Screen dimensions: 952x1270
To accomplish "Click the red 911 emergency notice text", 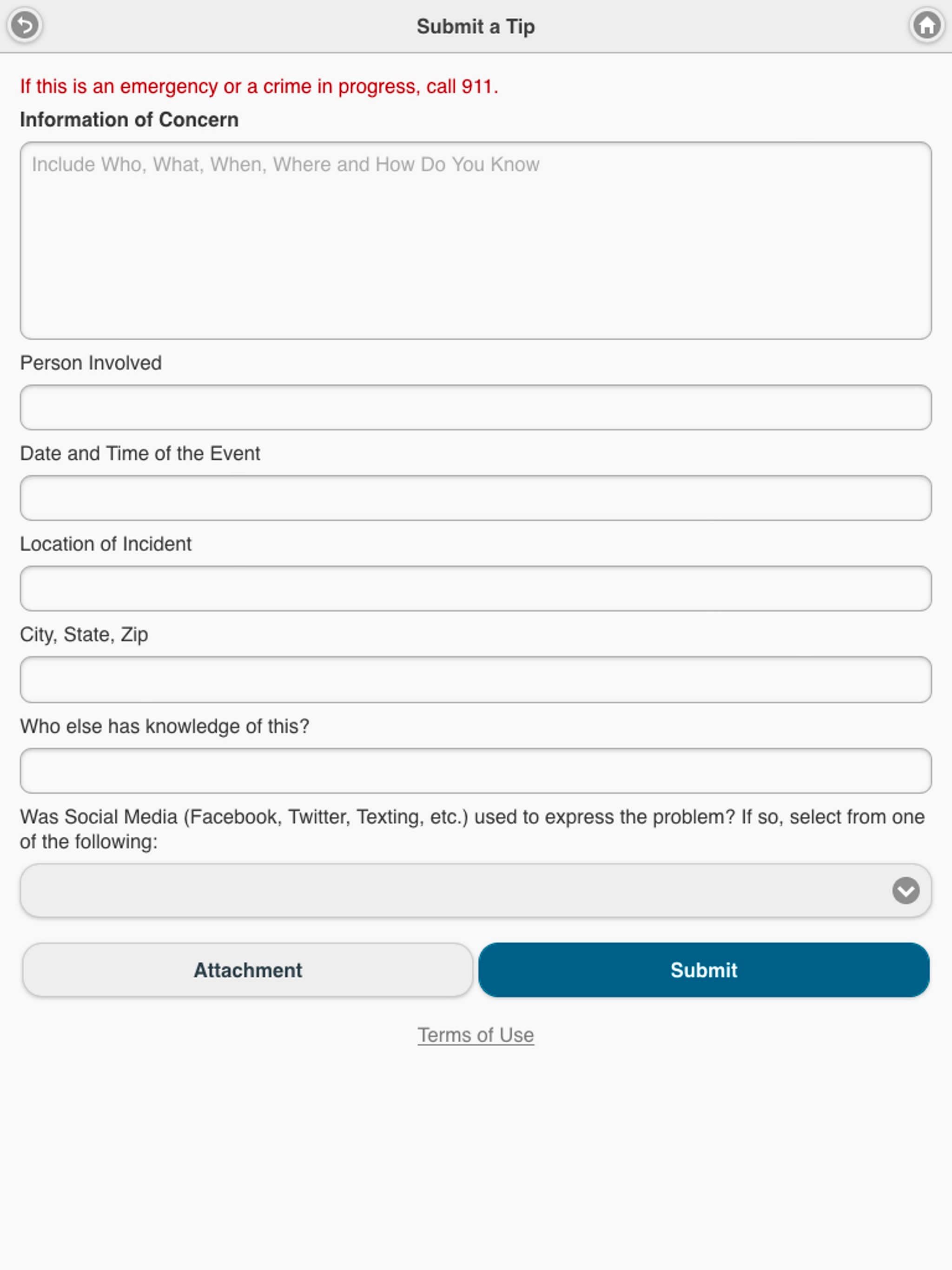I will pos(259,86).
